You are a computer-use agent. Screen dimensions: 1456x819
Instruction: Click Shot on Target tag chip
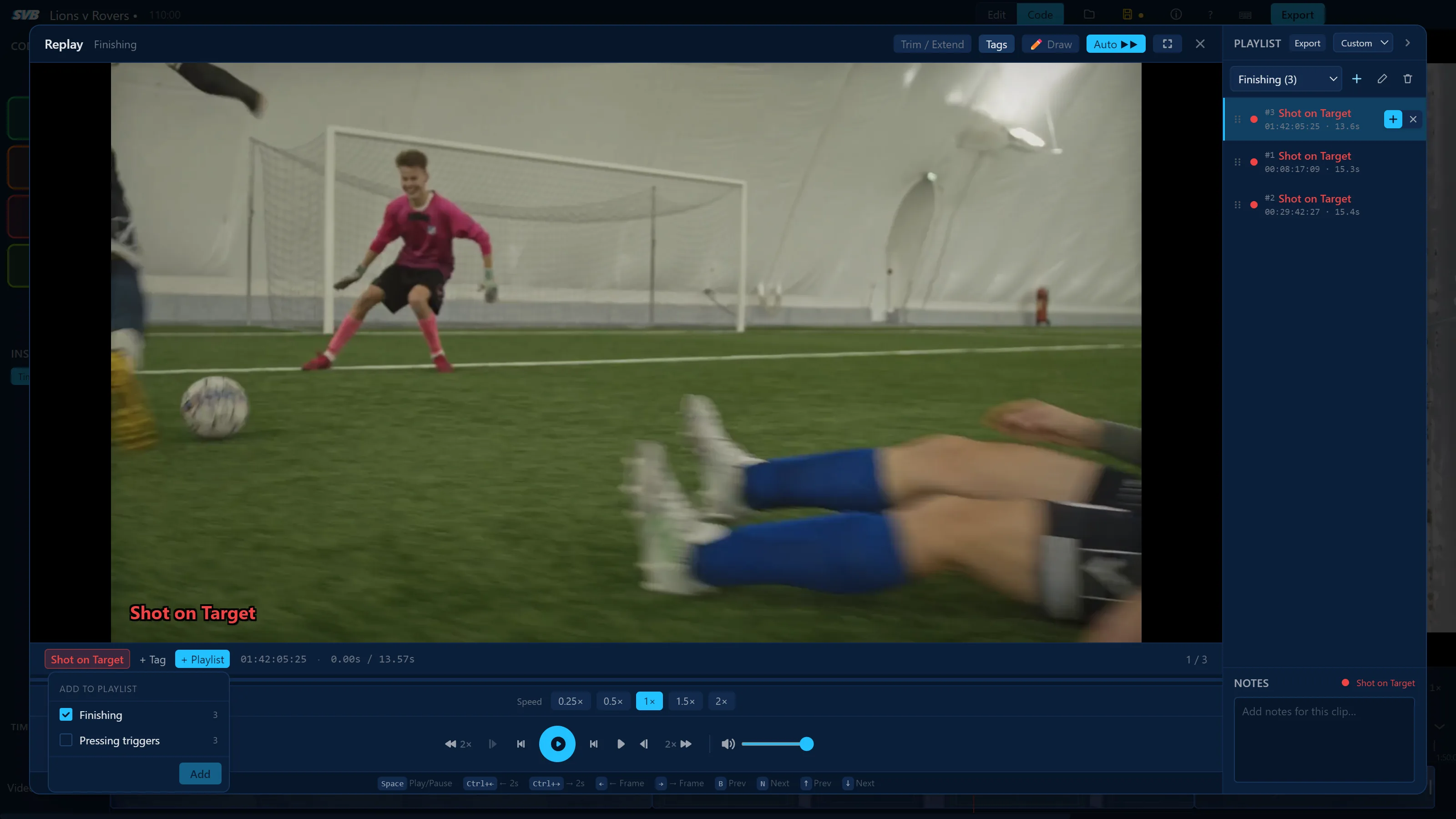[x=87, y=659]
